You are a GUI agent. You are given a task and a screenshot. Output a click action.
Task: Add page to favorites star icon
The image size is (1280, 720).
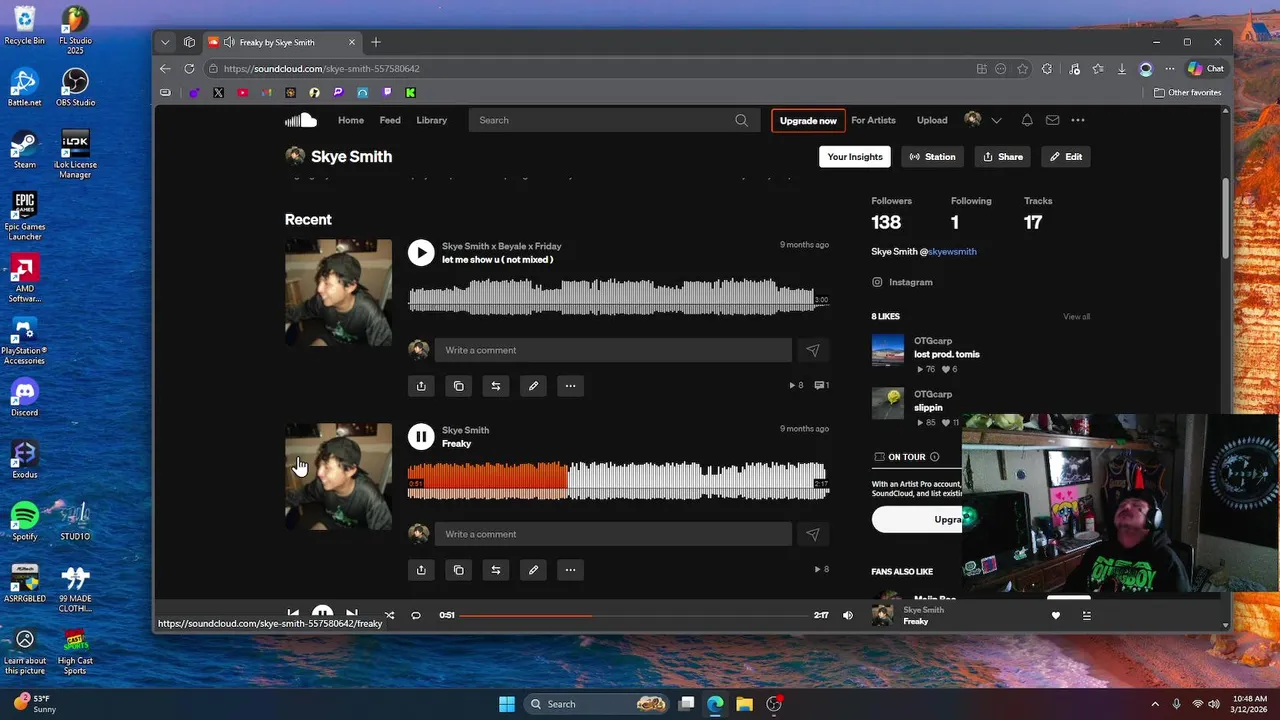(1023, 69)
